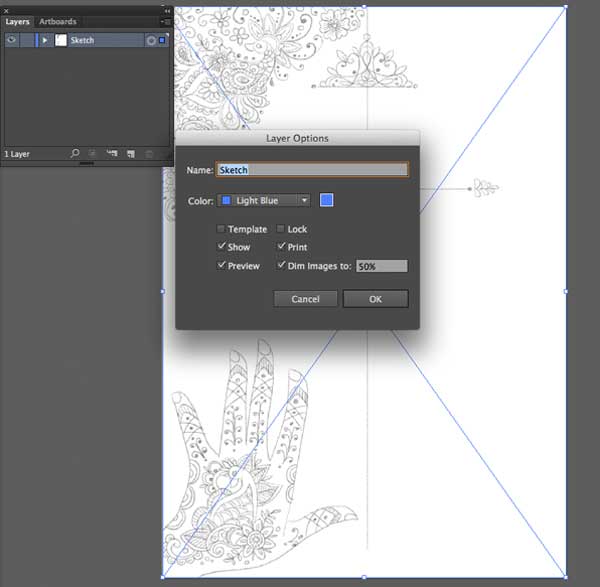Click Make/Release Clipping Mask icon
The image size is (600, 587).
point(92,153)
